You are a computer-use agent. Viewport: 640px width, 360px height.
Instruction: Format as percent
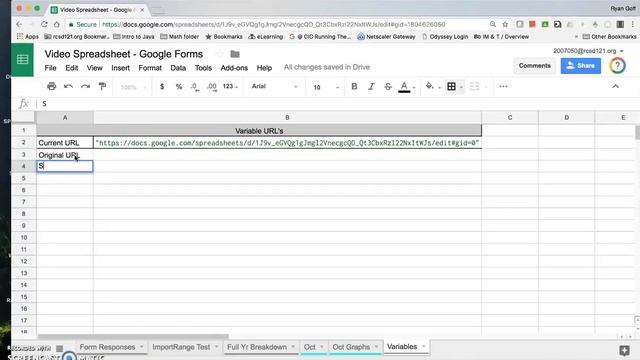(x=179, y=87)
